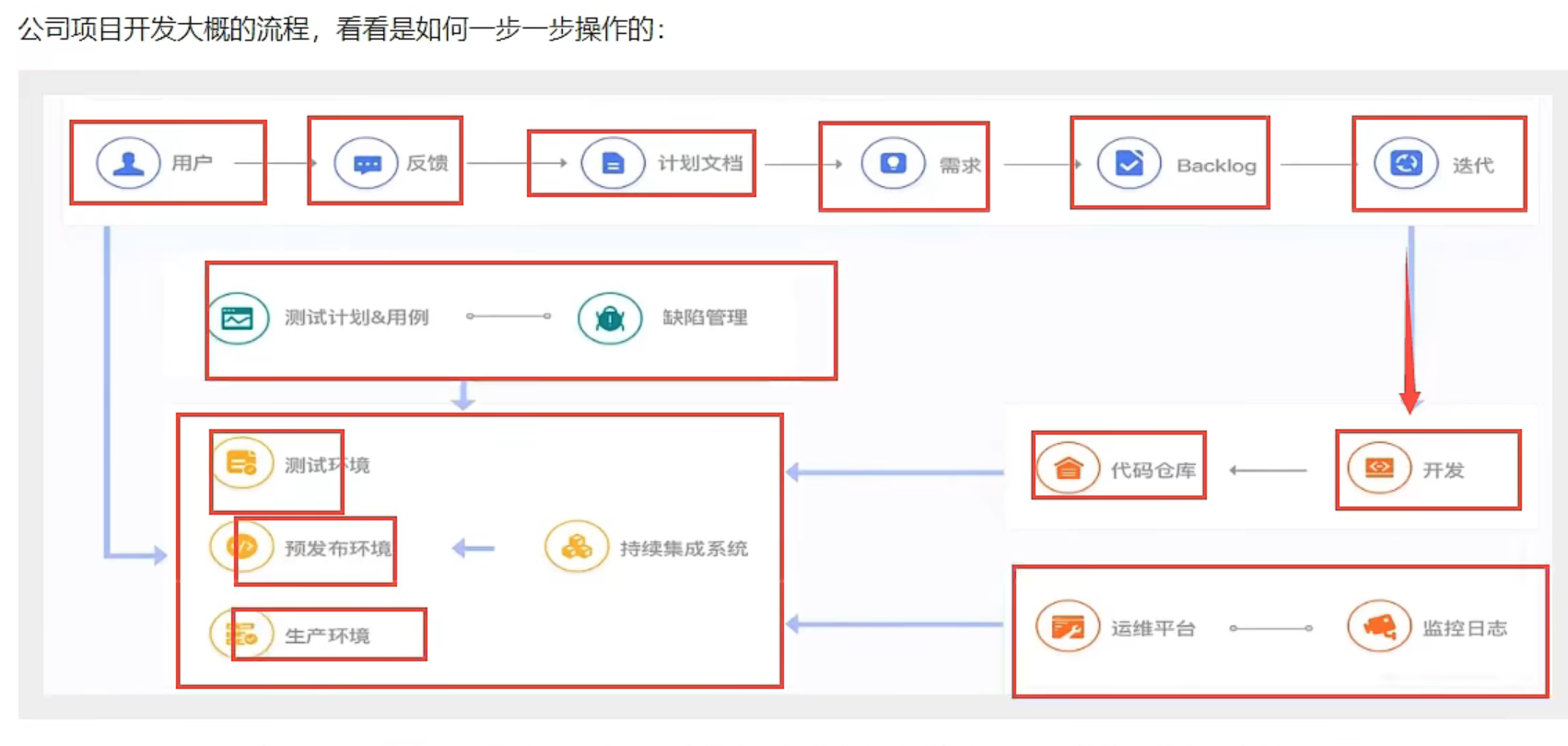The width and height of the screenshot is (1568, 746).
Task: Select the 监控日志 label
Action: 1465,629
